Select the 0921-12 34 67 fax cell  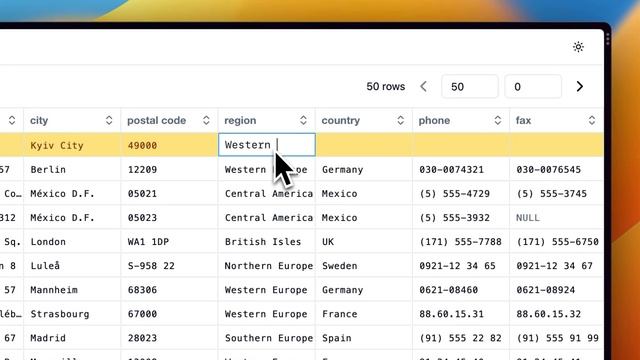pyautogui.click(x=557, y=266)
